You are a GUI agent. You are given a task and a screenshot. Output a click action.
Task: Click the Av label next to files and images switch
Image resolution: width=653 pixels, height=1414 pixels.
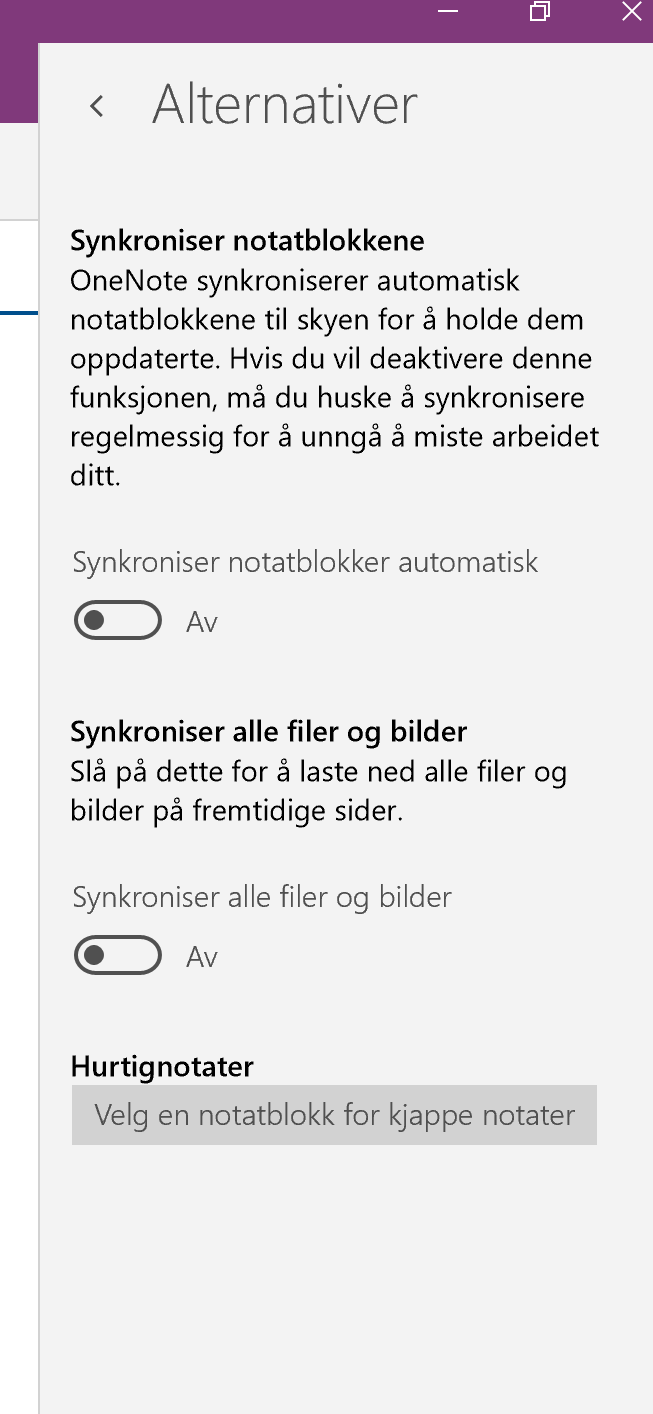click(x=202, y=957)
